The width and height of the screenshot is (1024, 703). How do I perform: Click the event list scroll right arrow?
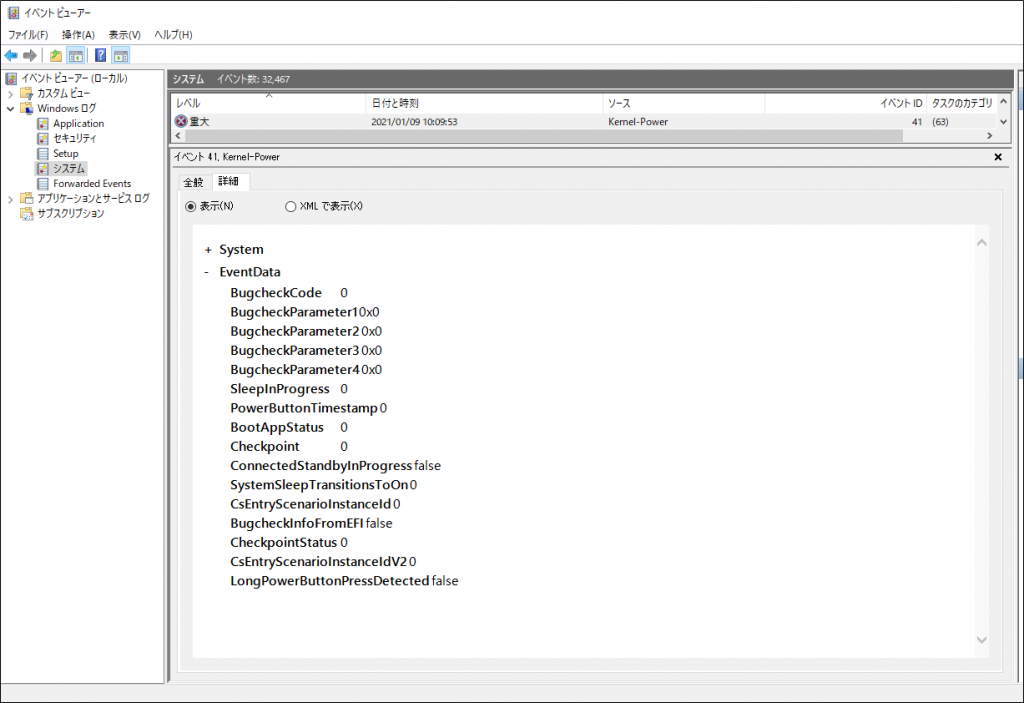(x=989, y=136)
